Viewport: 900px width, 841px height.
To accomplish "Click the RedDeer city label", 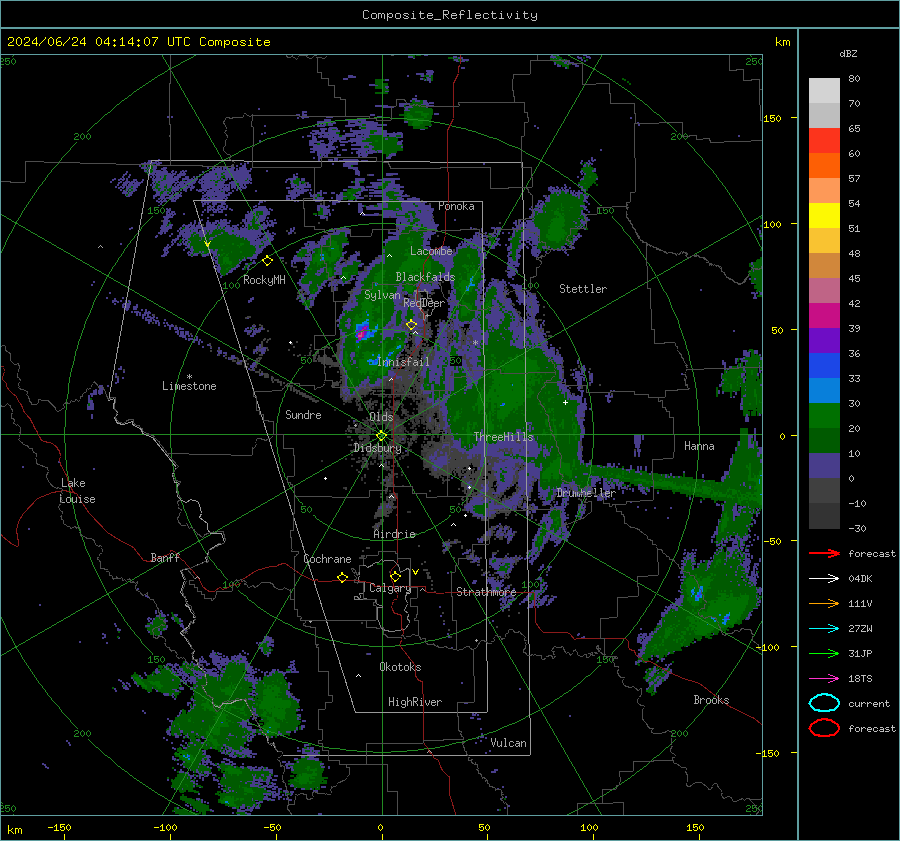I will (x=424, y=303).
